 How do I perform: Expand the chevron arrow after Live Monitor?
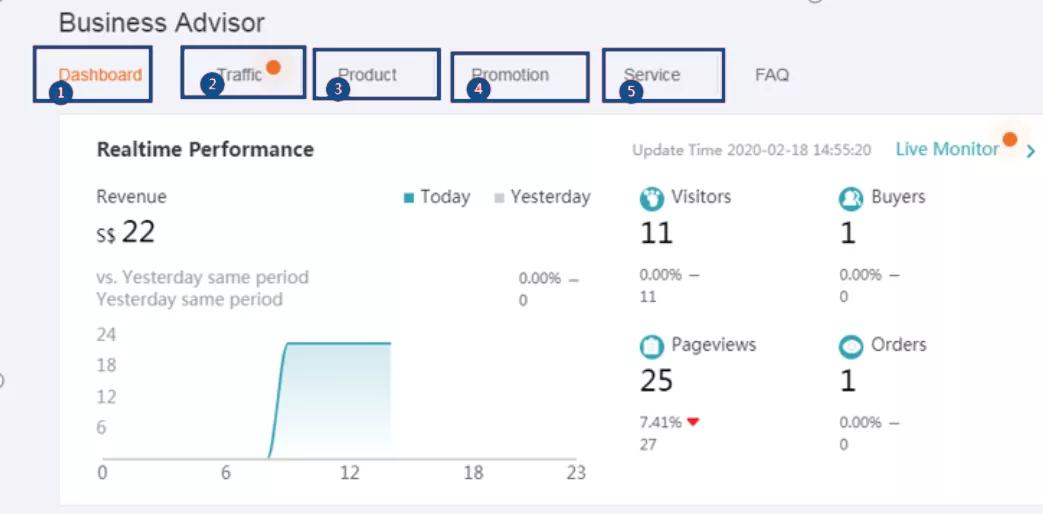[1031, 151]
